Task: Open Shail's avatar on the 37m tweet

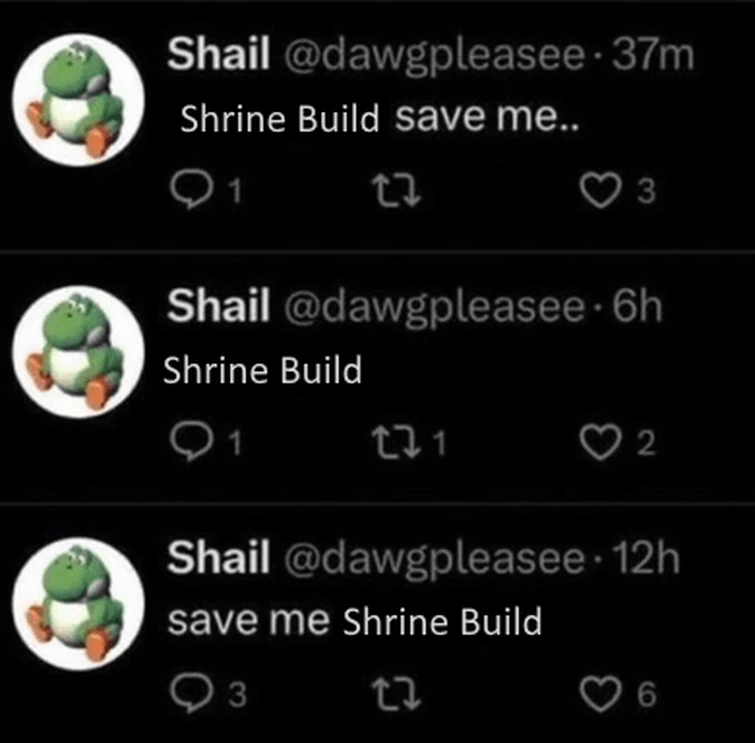Action: 78,100
